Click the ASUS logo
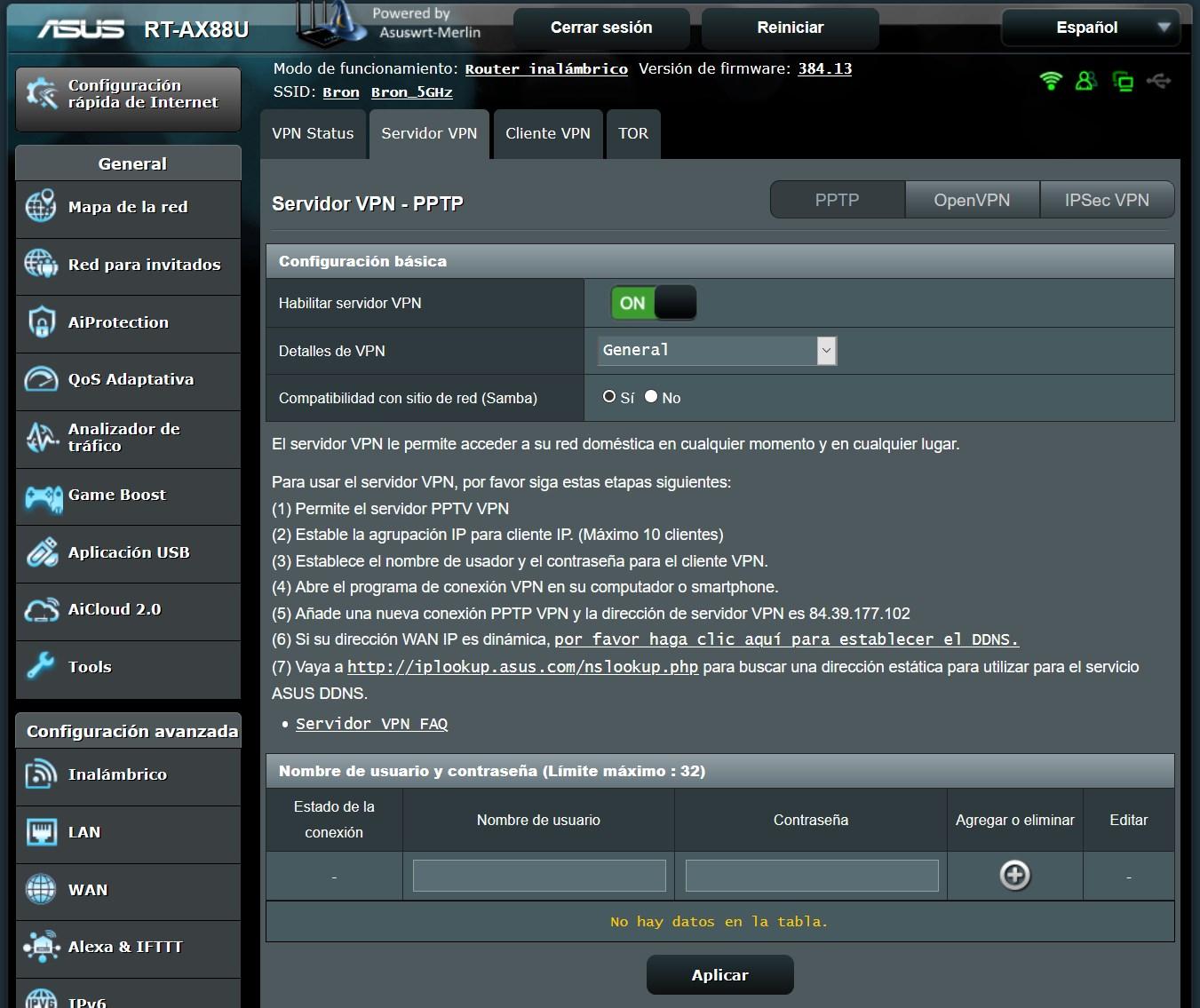 click(81, 28)
